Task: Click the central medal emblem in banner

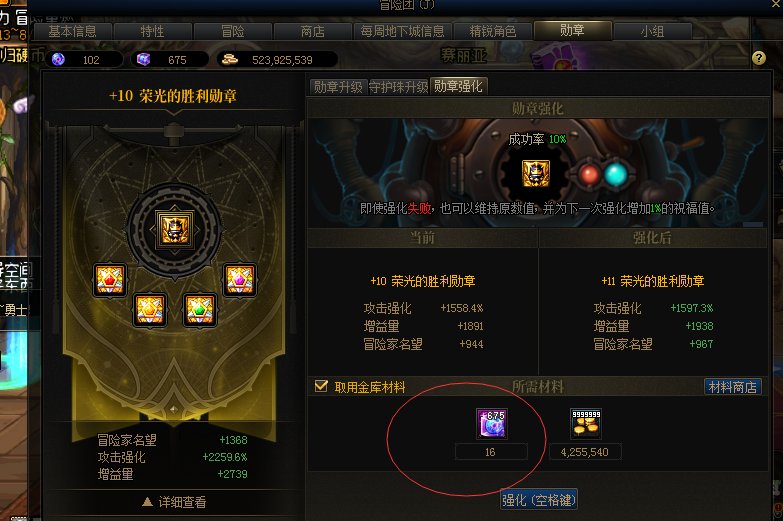Action: (x=174, y=228)
